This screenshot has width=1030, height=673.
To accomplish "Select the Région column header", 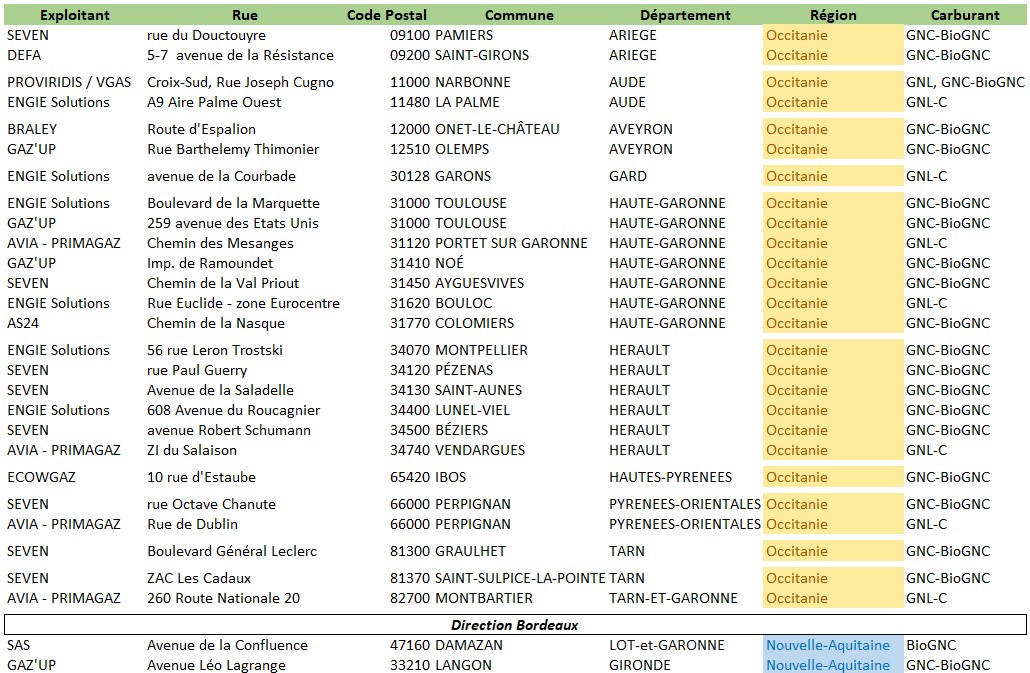I will click(833, 15).
